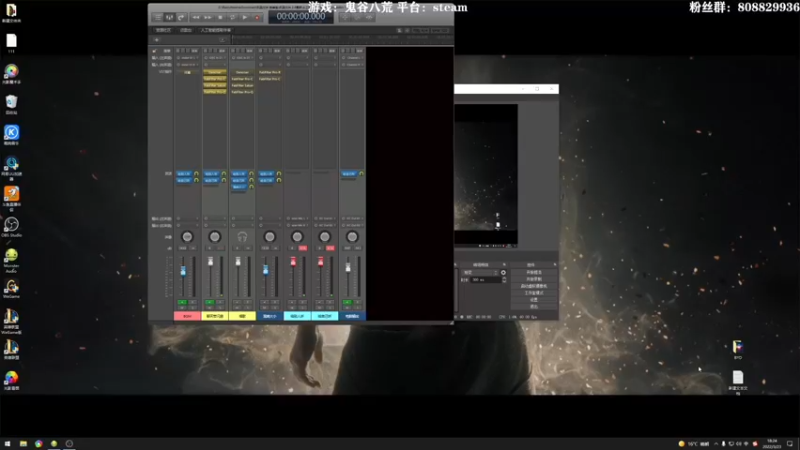
Task: Open the hamburger menu icon in Studio One toolbar
Action: click(158, 17)
